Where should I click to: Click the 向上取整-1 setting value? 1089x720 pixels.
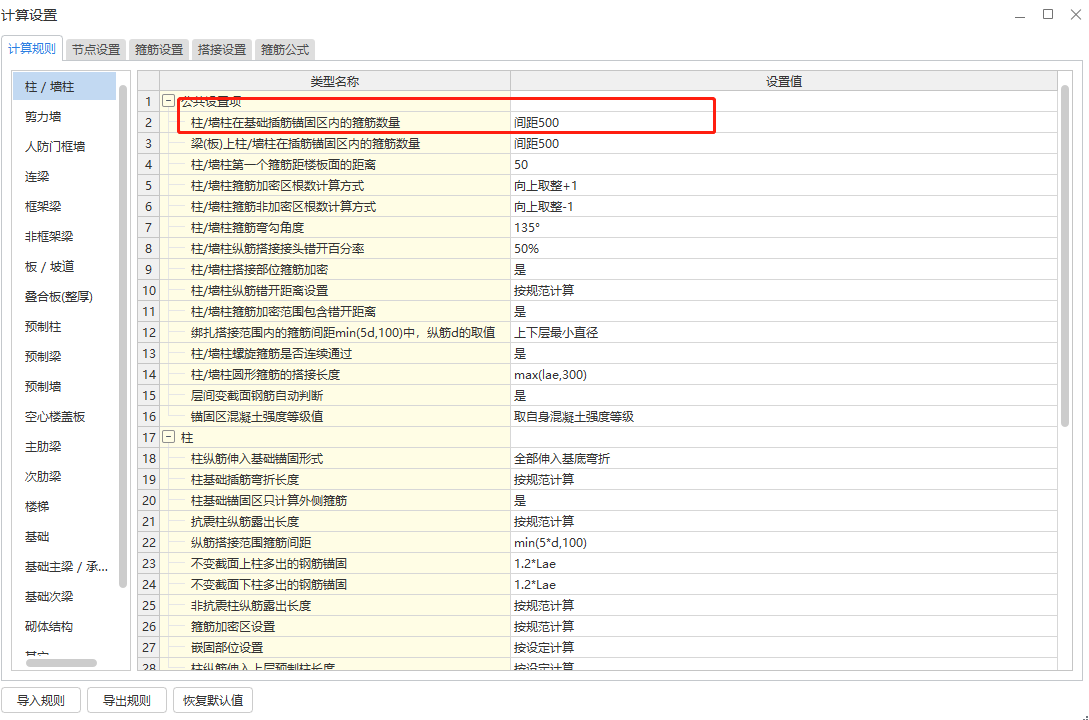[x=784, y=206]
